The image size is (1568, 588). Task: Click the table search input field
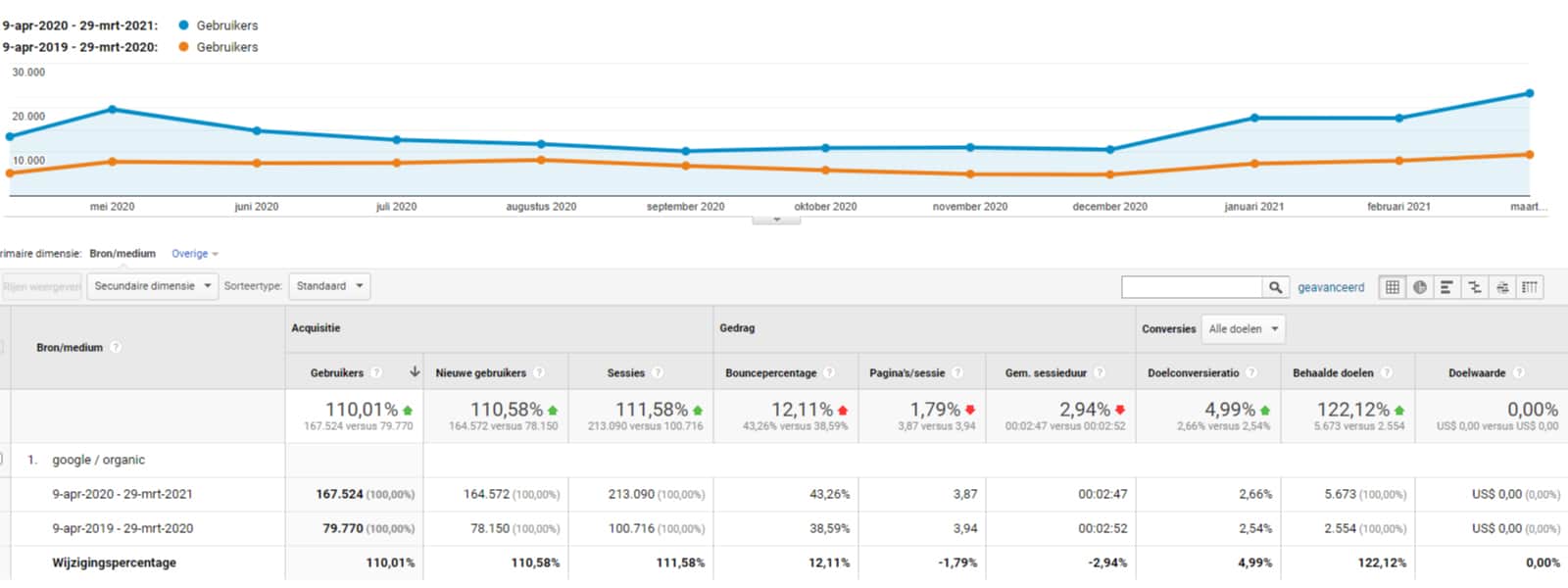coord(1192,287)
